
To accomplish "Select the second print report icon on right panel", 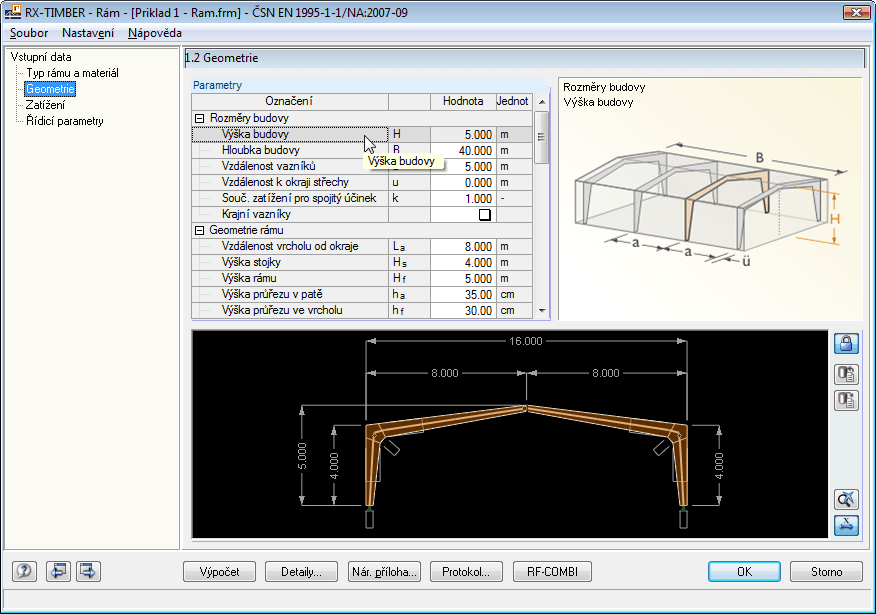I will tap(845, 400).
